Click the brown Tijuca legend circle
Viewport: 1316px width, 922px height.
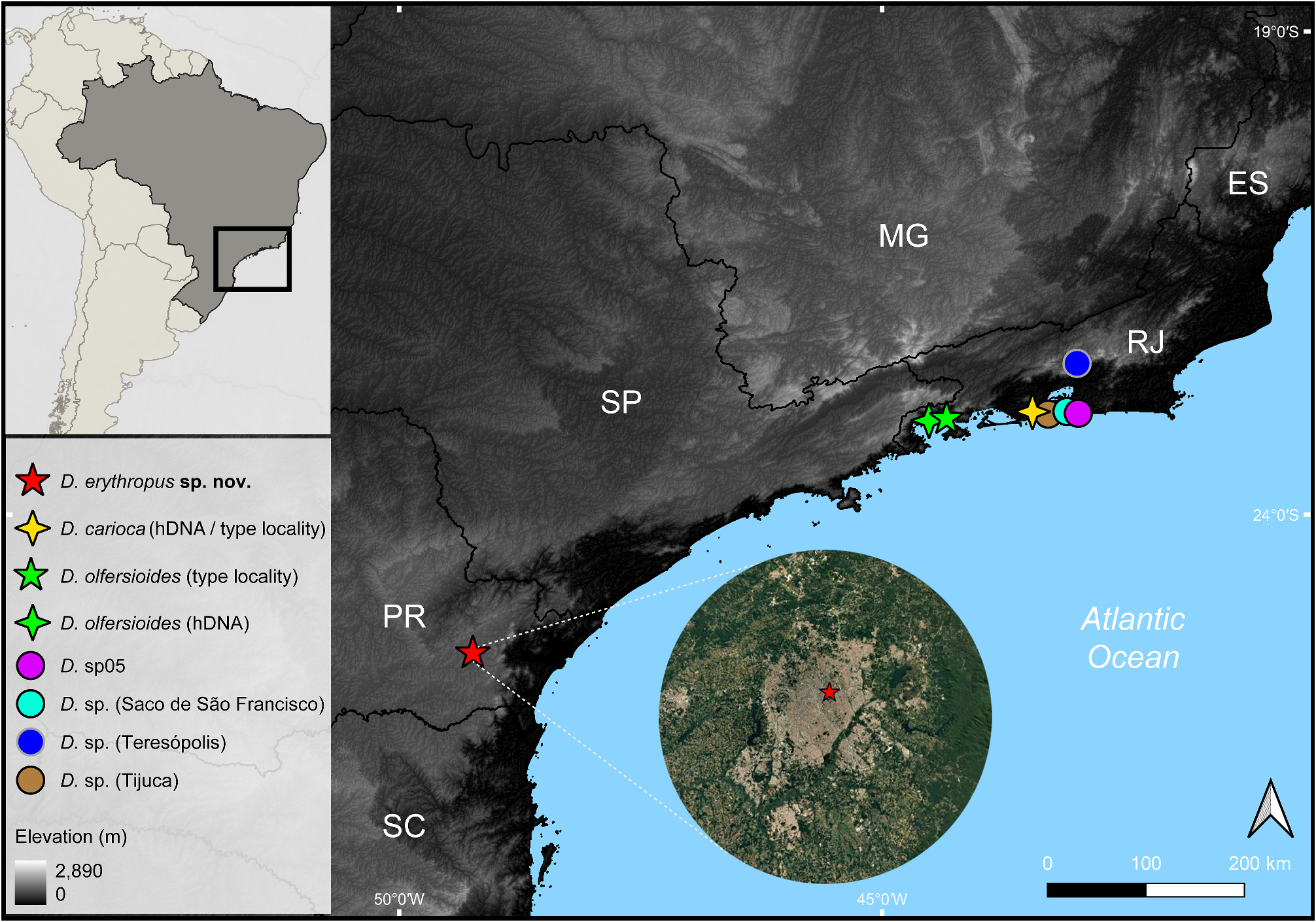click(x=31, y=780)
